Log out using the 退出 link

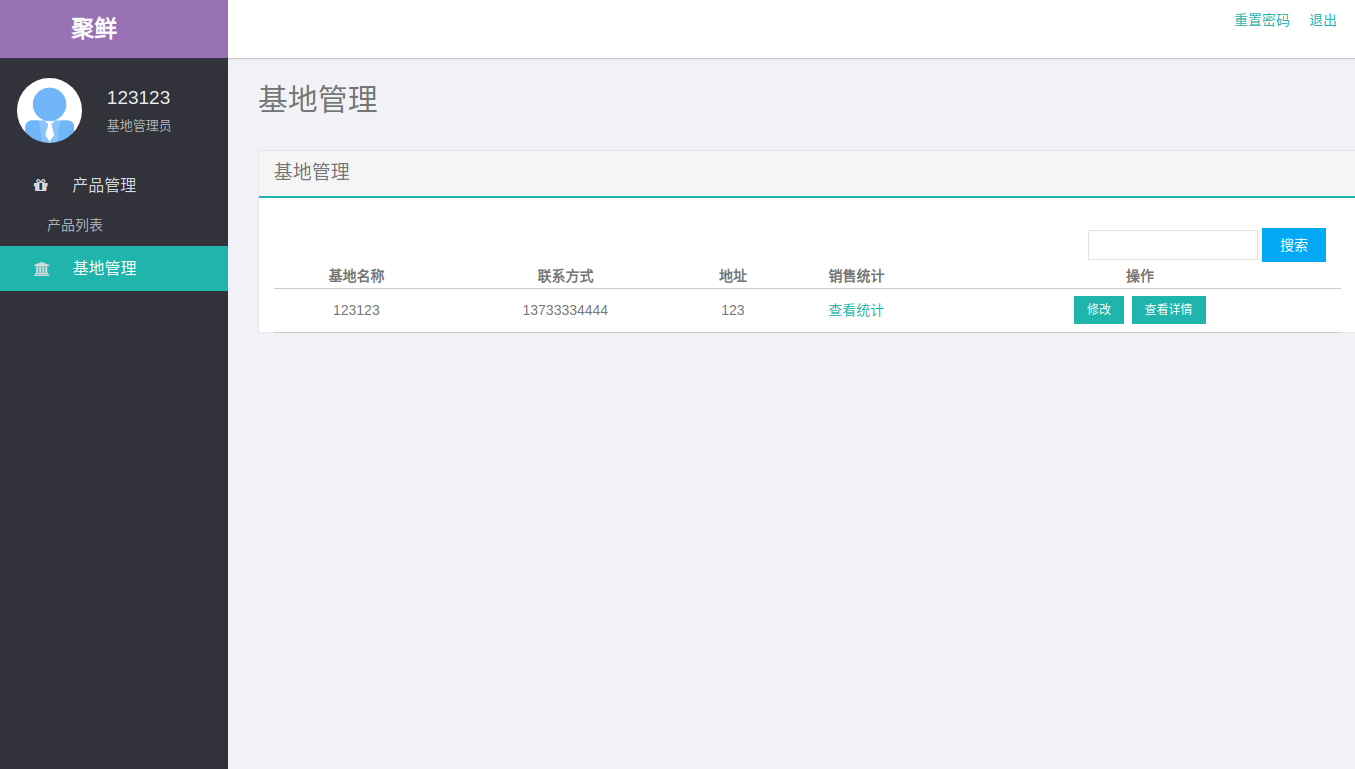pyautogui.click(x=1322, y=20)
